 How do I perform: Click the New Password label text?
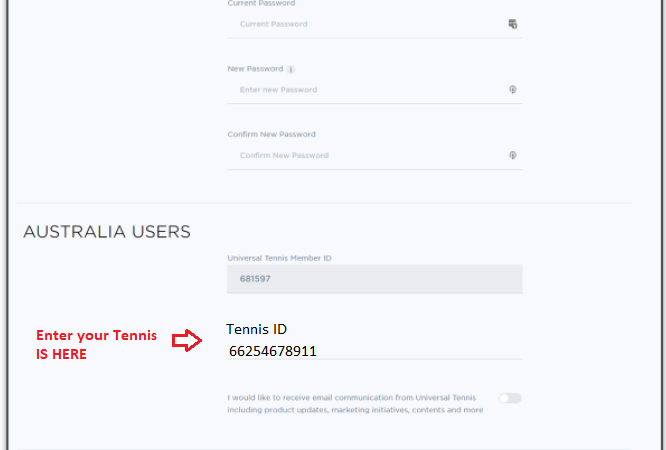(255, 69)
